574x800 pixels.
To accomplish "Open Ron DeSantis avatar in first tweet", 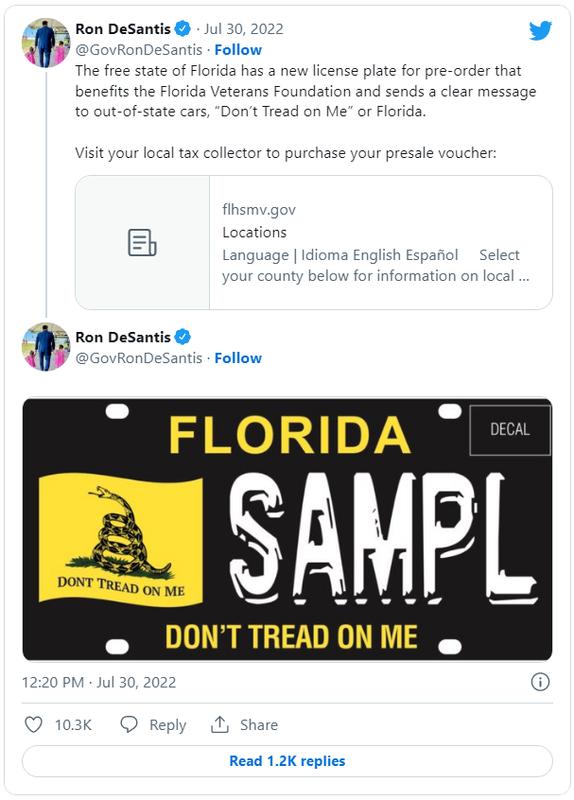I will (45, 43).
